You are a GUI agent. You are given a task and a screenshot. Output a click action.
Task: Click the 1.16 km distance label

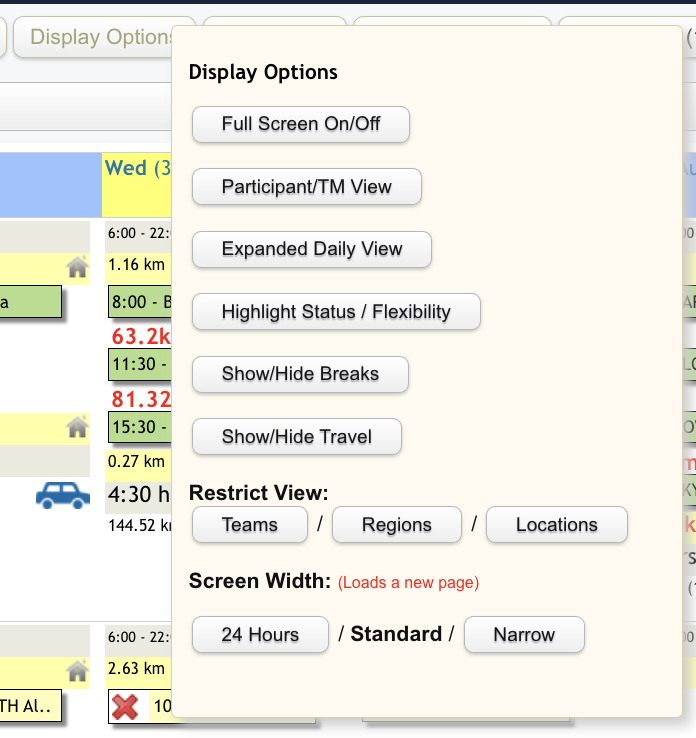pyautogui.click(x=136, y=265)
